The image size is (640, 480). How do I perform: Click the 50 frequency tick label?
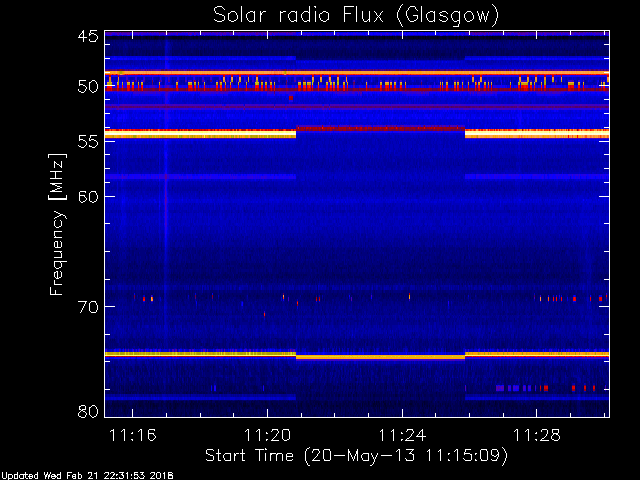(x=88, y=87)
